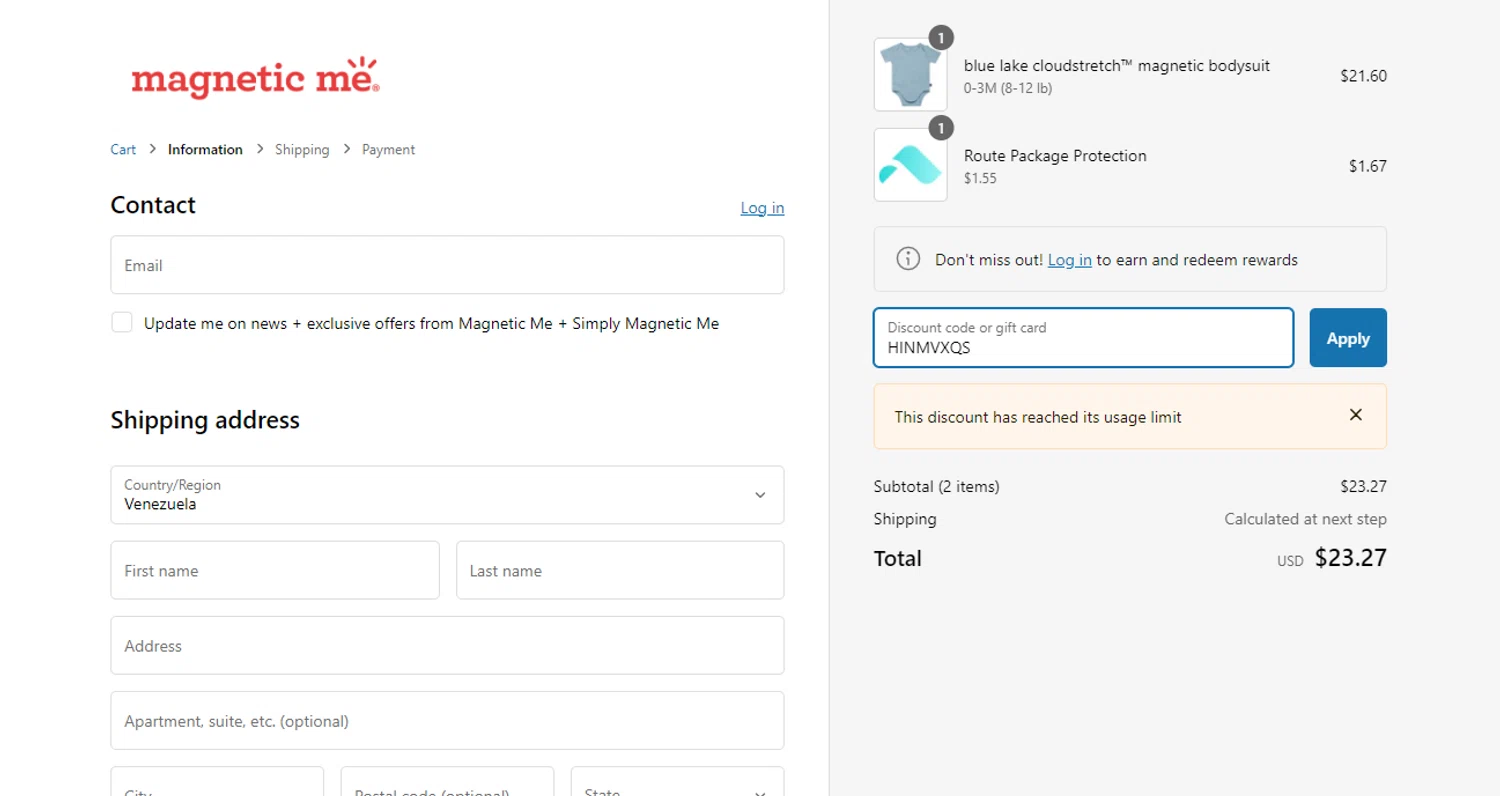Select the Payment breadcrumb step
Screen dimensions: 1500x796
pyautogui.click(x=388, y=149)
